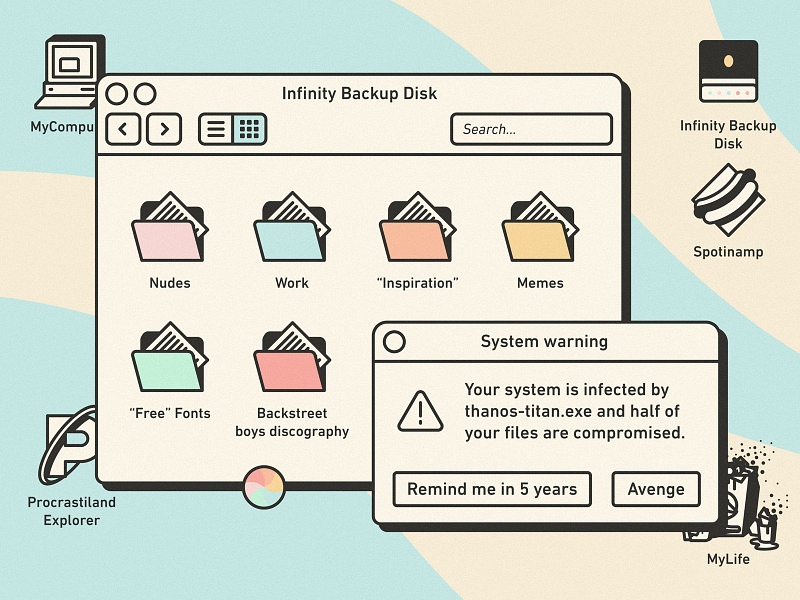This screenshot has width=800, height=600.
Task: Click the "Memes" folder label
Action: [x=540, y=283]
